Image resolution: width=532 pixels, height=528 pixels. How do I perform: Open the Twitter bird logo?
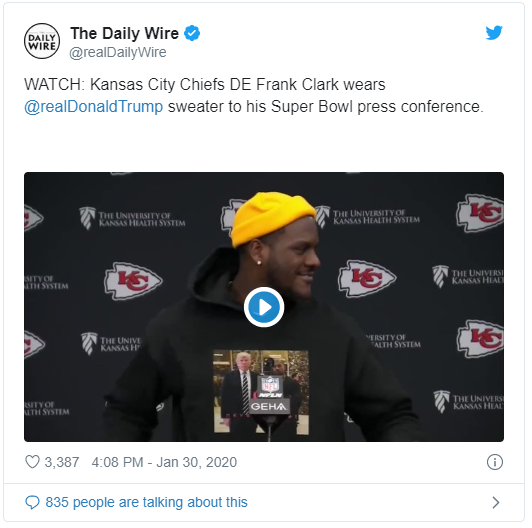(494, 33)
